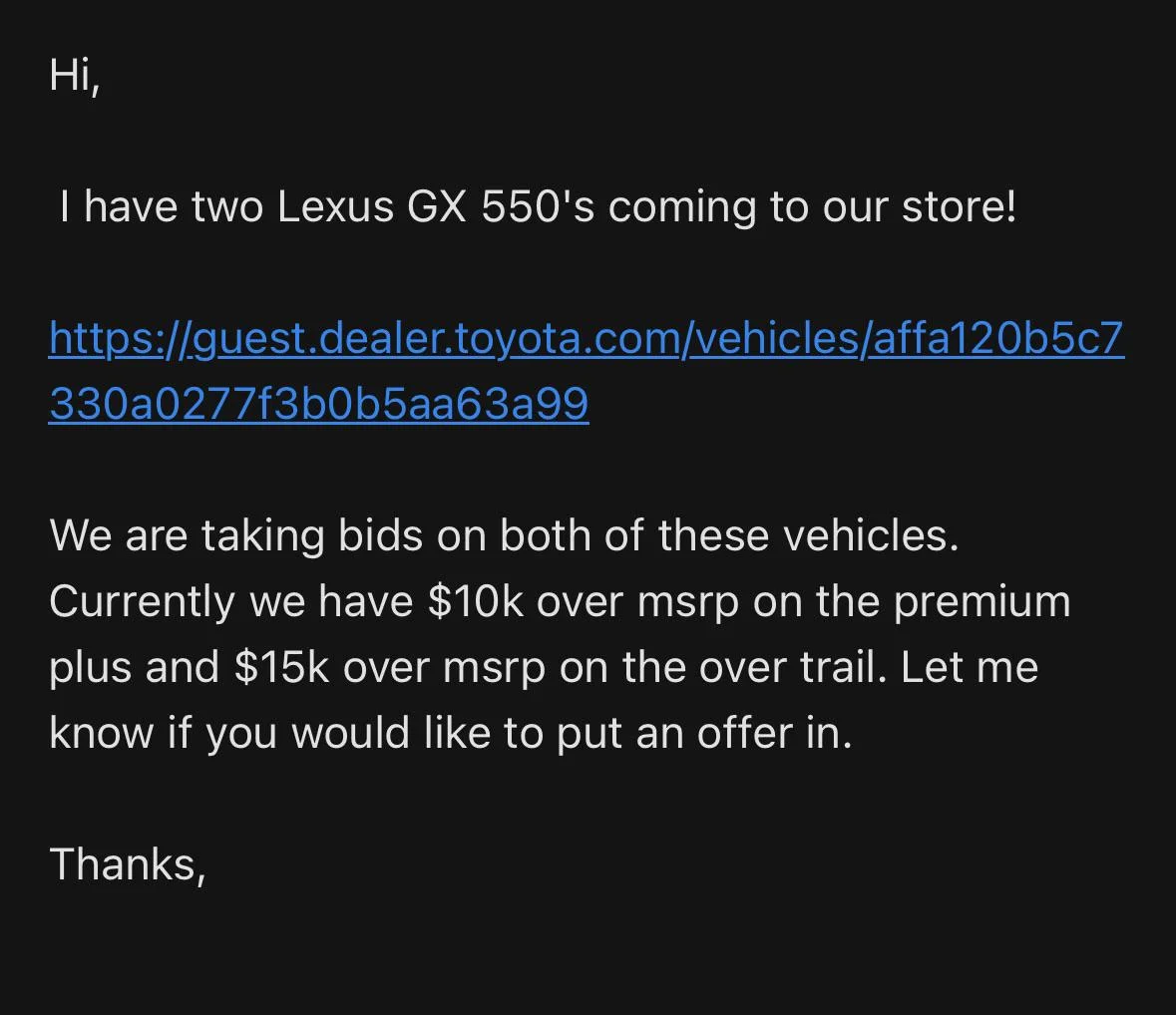
Task: Click the "Thanks," sign-off text
Action: (x=127, y=863)
